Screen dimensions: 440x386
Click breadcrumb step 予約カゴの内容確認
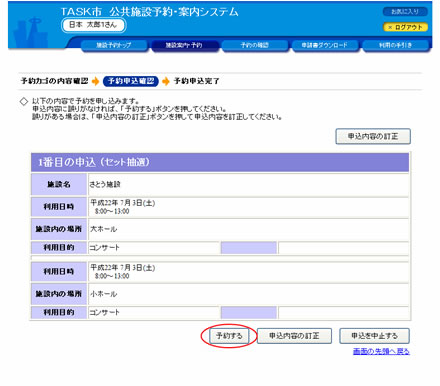(x=55, y=81)
